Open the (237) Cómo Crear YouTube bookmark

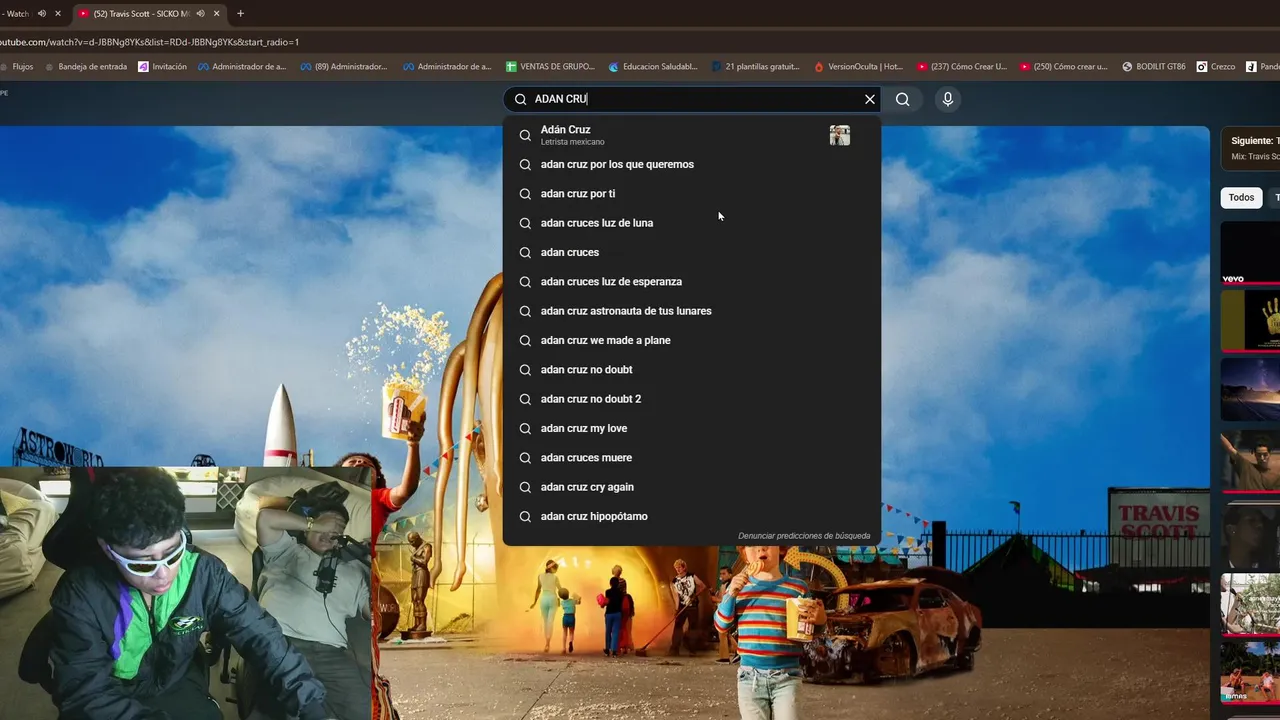962,67
